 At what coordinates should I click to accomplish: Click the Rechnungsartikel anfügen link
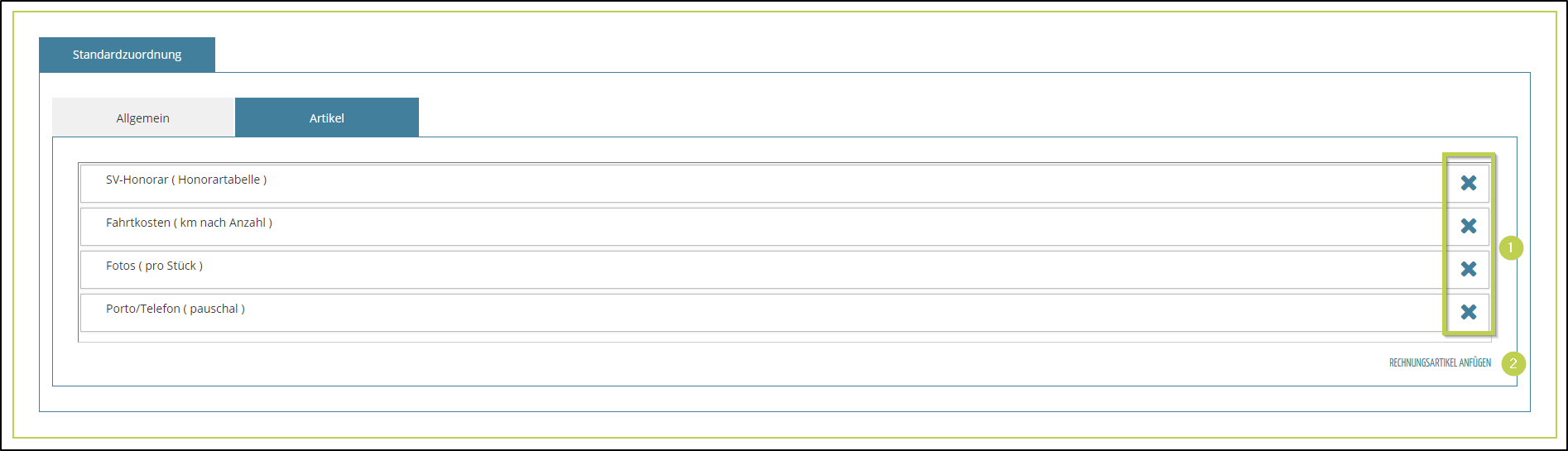[1440, 363]
